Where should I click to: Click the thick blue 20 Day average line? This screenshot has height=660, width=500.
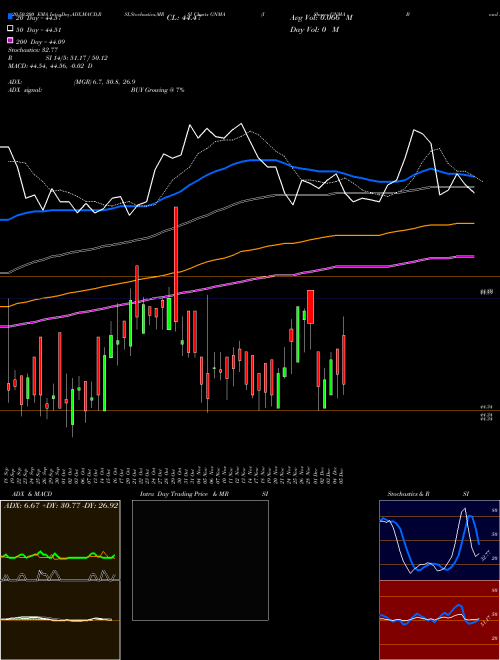click(236, 164)
